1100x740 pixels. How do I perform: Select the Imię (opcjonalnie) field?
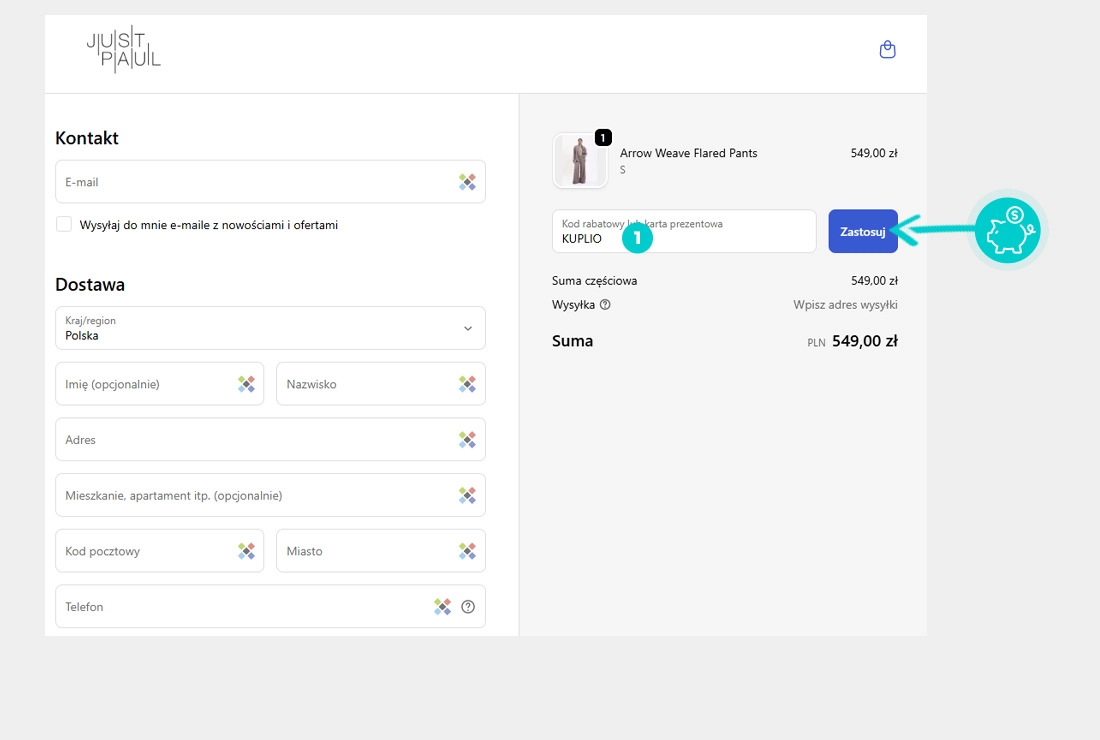tap(145, 384)
